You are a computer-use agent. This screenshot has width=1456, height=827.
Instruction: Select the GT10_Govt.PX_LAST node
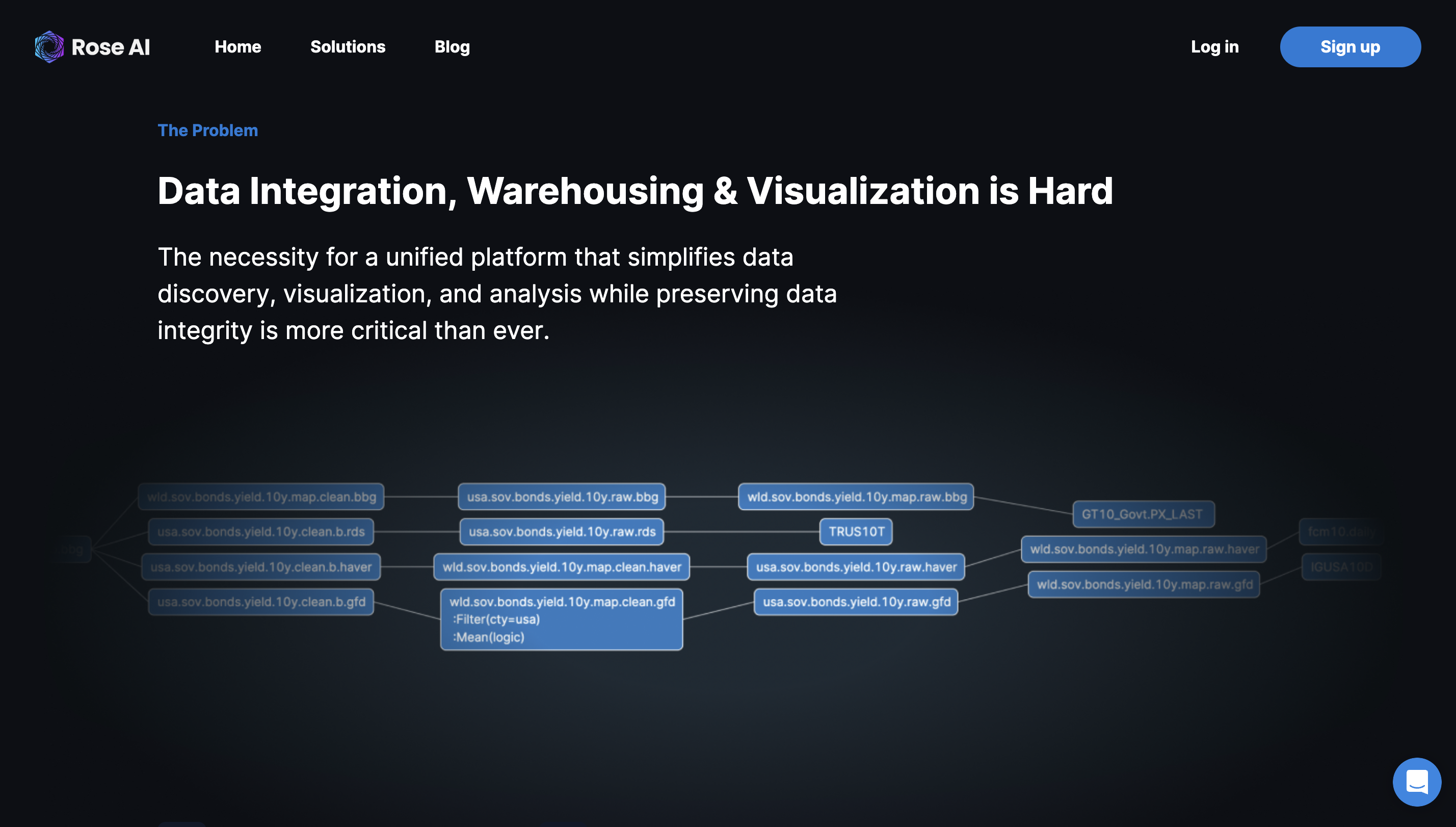tap(1142, 514)
